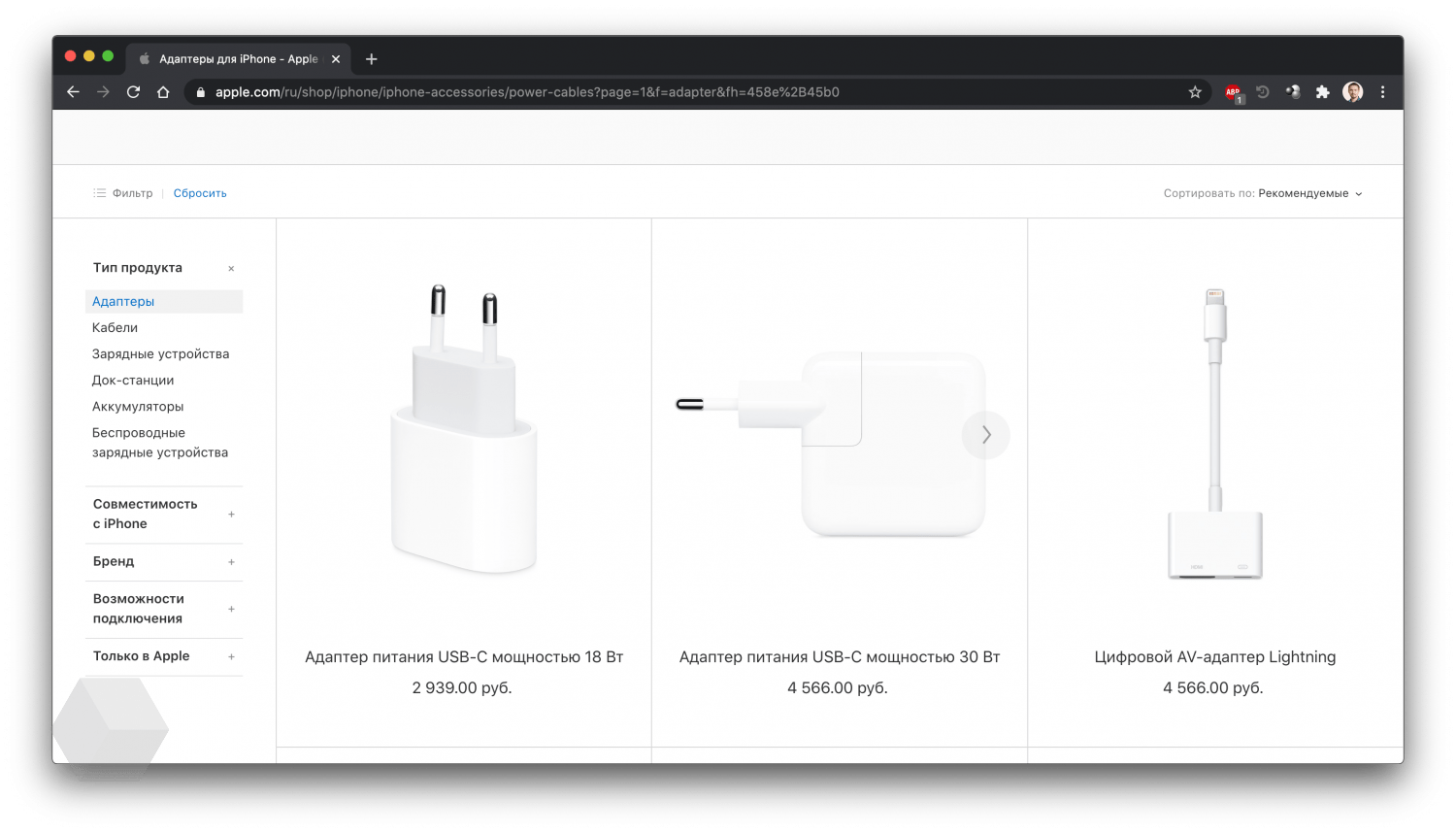
Task: Expand the Только в Apple section
Action: [163, 656]
